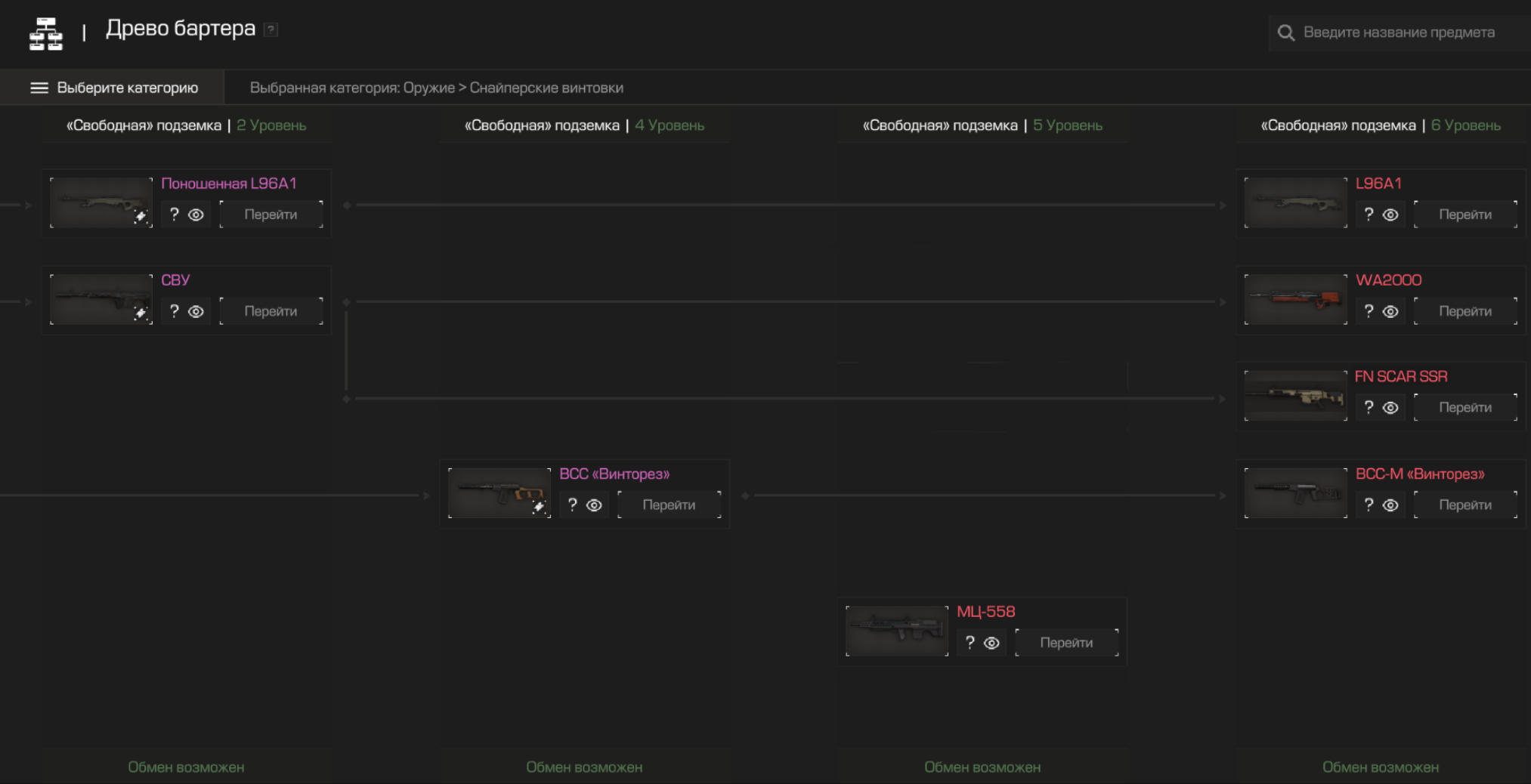
Task: Click question mark info for МЦ-558
Action: [970, 642]
